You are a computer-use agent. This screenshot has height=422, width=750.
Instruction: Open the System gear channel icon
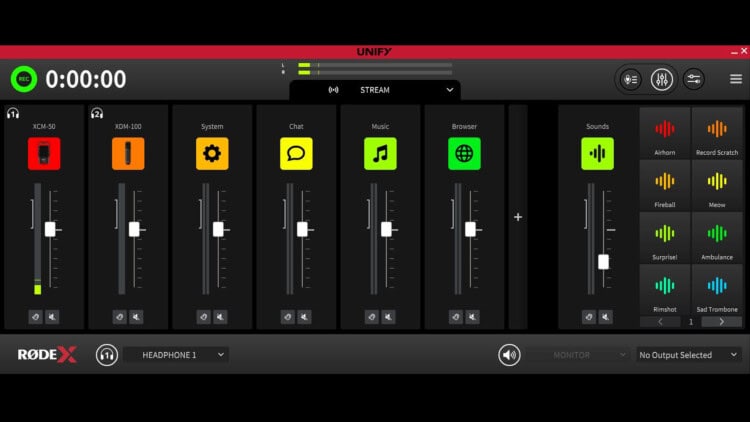click(x=212, y=154)
